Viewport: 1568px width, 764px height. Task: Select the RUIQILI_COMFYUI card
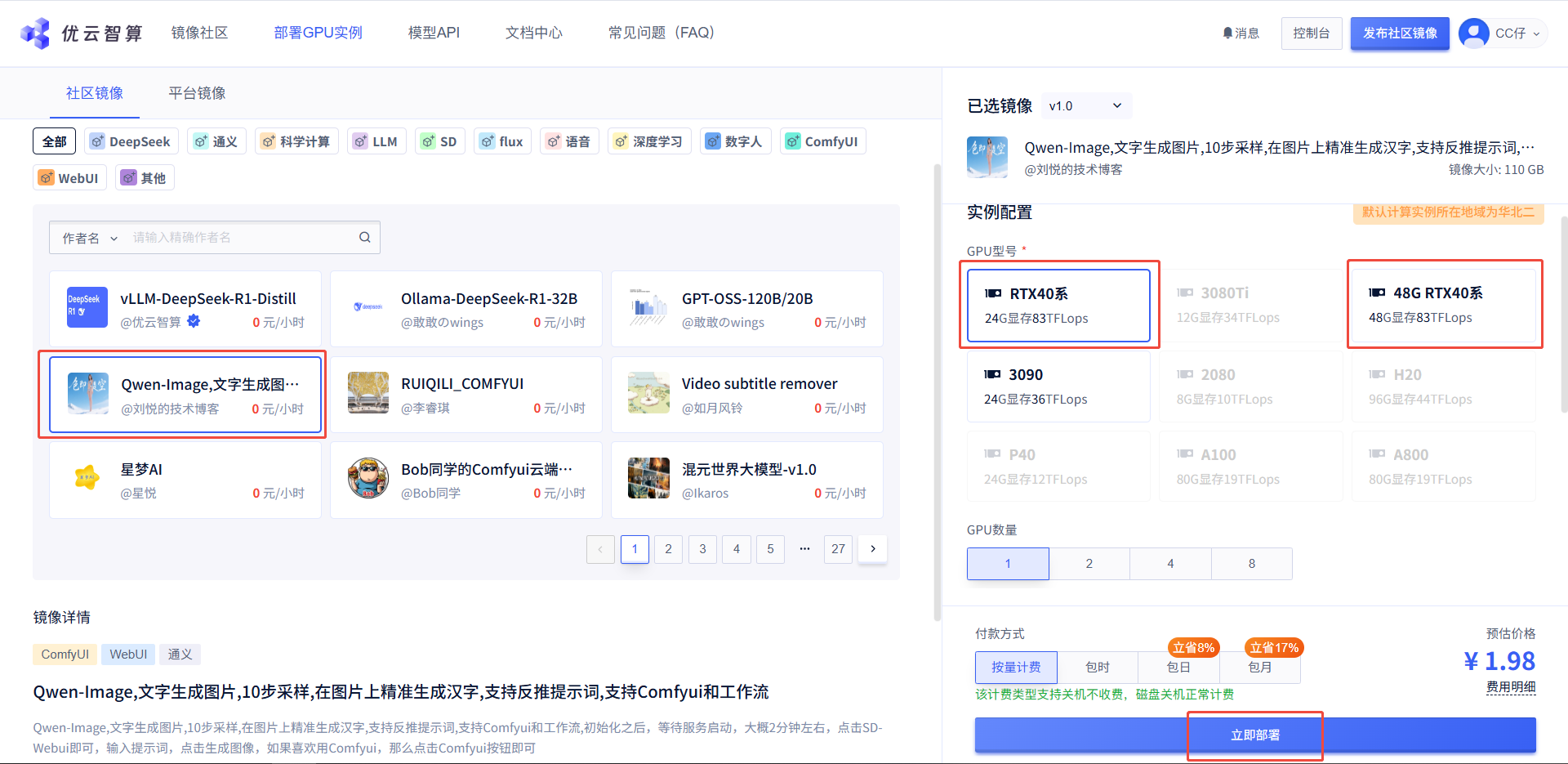click(466, 395)
